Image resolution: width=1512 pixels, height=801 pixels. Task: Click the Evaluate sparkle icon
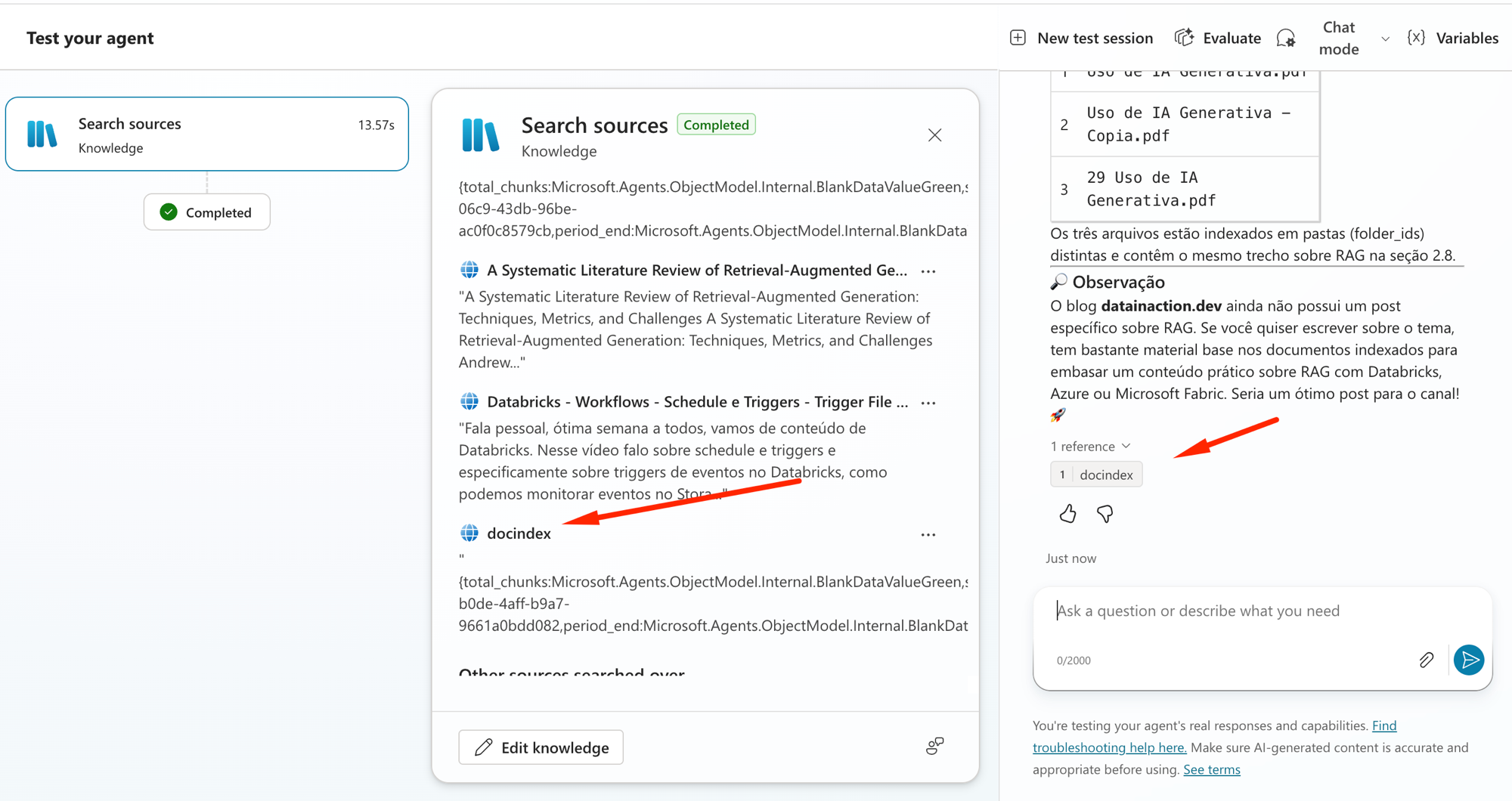tap(1184, 38)
